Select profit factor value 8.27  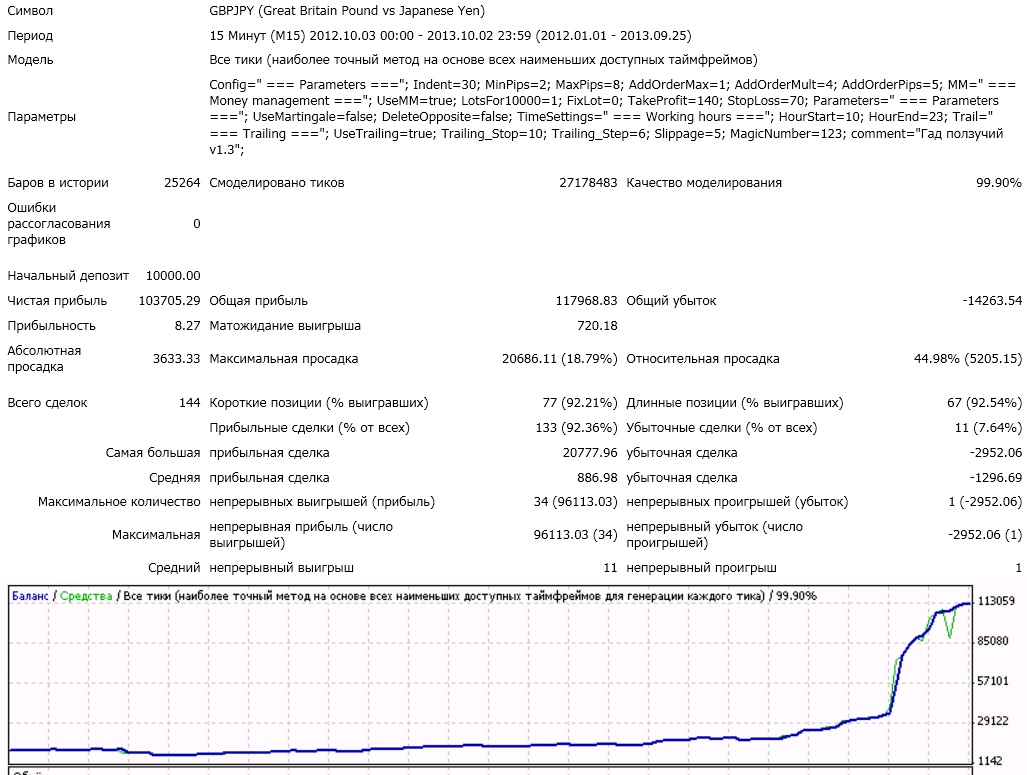[187, 326]
